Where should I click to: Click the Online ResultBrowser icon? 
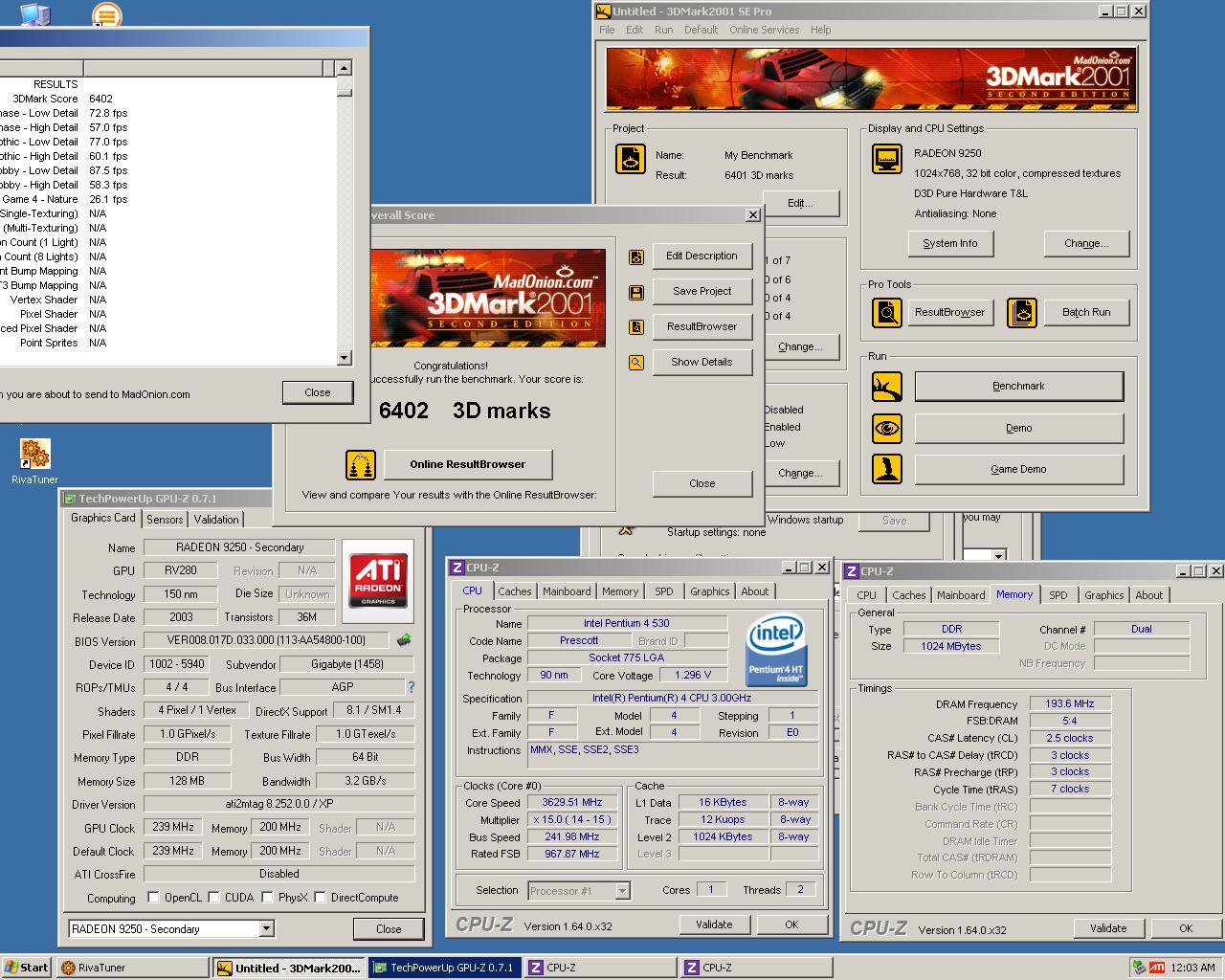[x=361, y=465]
